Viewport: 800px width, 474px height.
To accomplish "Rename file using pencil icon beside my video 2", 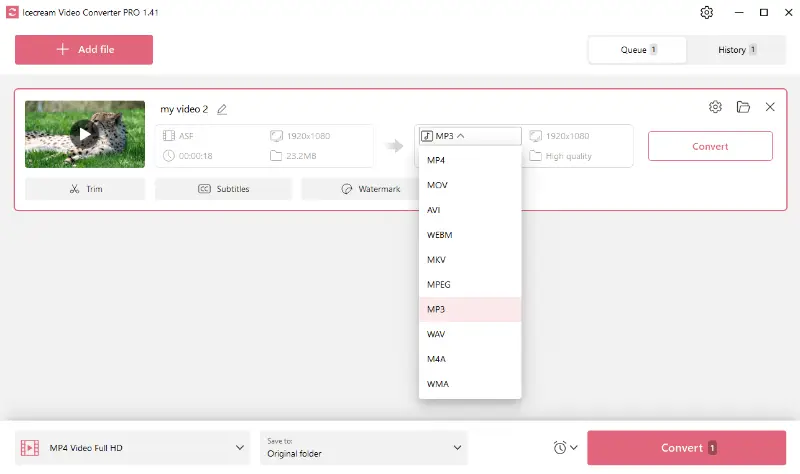I will pos(222,109).
